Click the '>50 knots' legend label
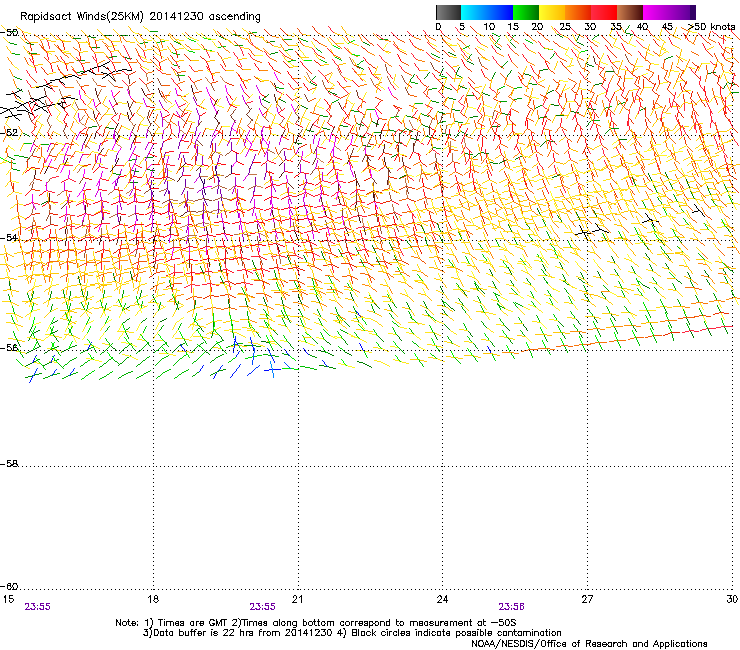The width and height of the screenshot is (740, 650). point(711,27)
